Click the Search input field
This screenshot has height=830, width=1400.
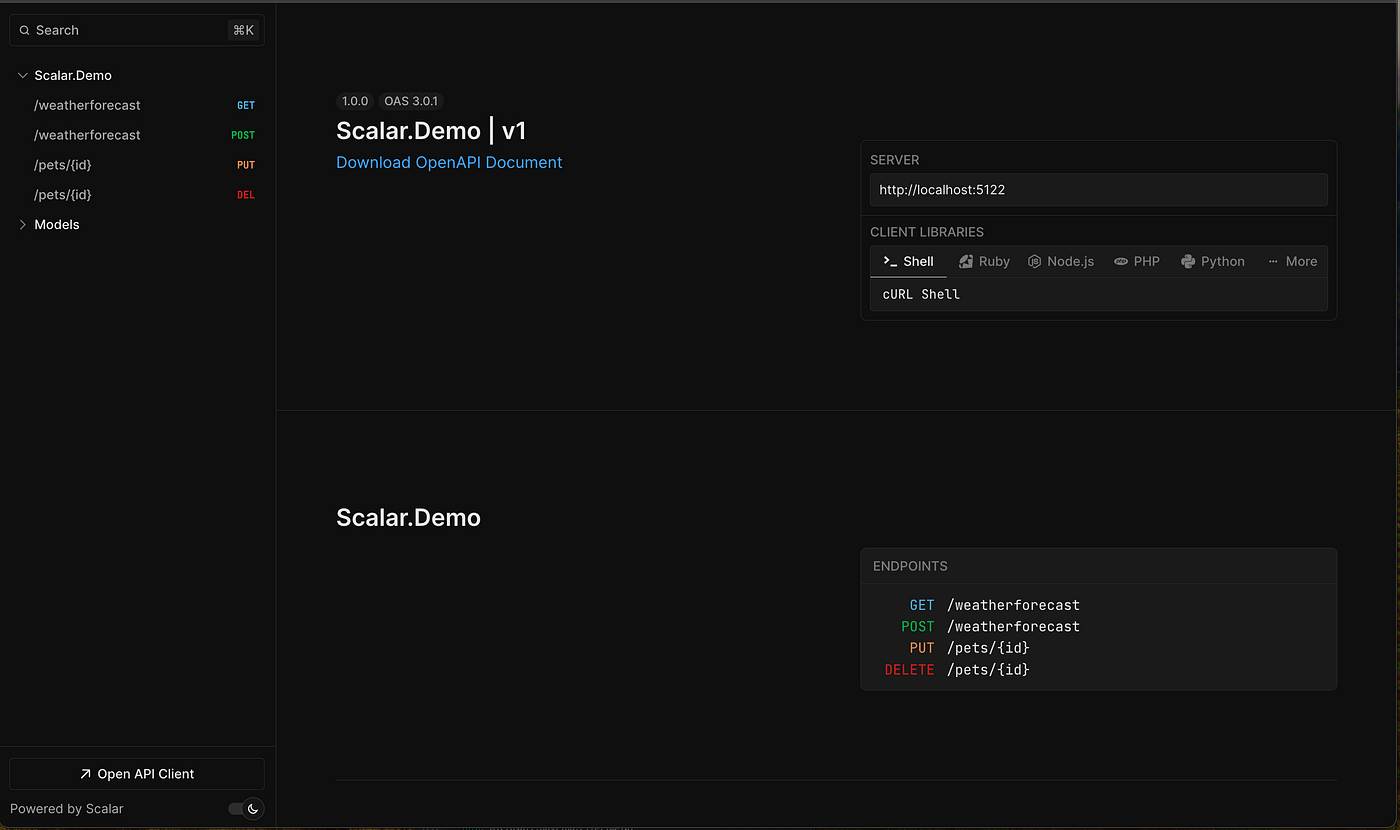click(137, 31)
